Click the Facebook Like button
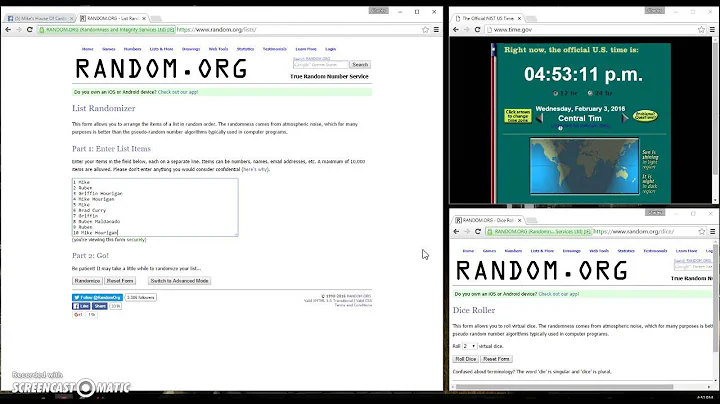The width and height of the screenshot is (720, 404). coord(81,306)
